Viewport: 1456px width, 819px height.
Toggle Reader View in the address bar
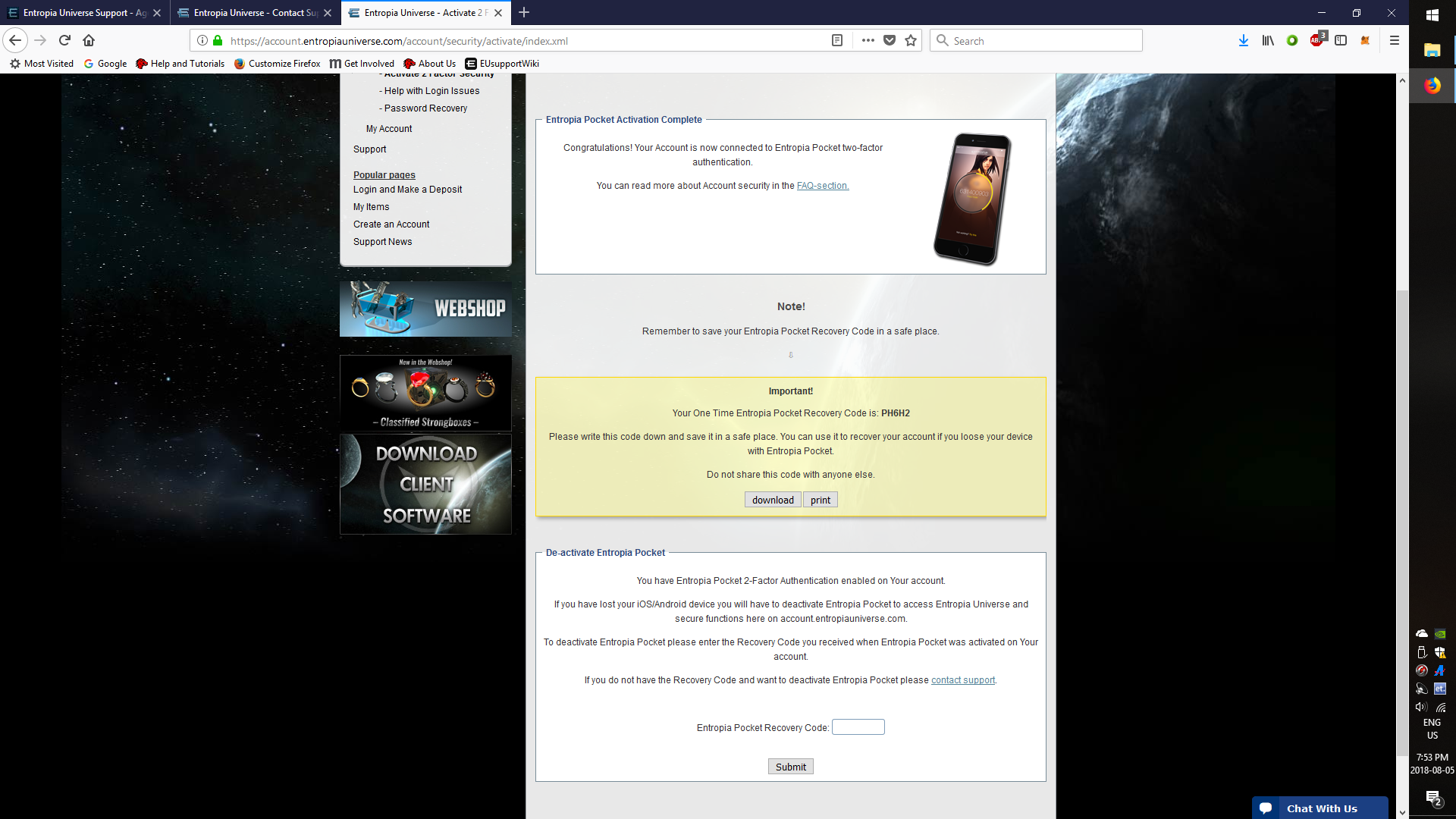pos(837,40)
